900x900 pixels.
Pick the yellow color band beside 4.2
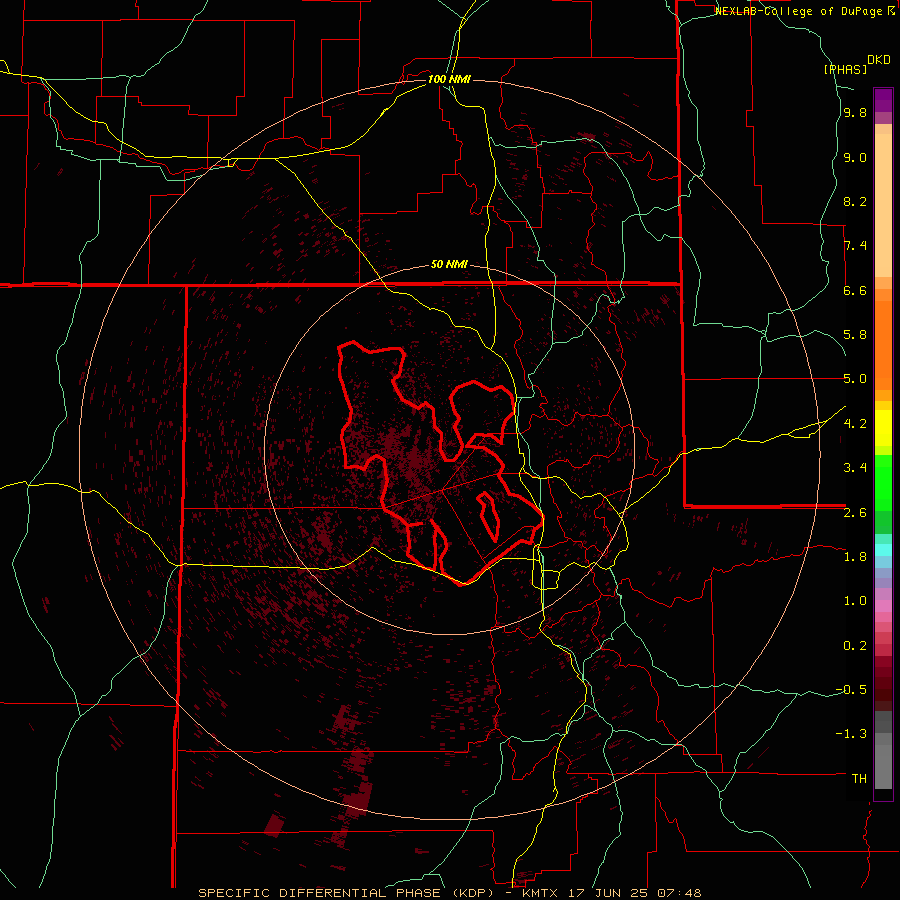883,428
